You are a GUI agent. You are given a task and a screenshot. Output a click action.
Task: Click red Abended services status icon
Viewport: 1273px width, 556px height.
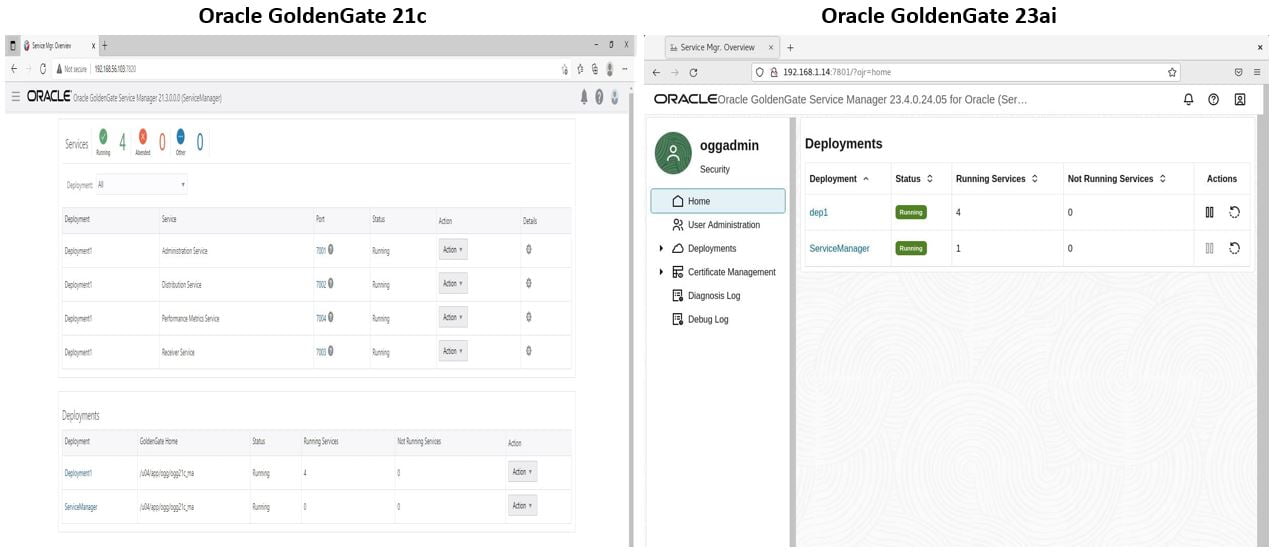(142, 136)
